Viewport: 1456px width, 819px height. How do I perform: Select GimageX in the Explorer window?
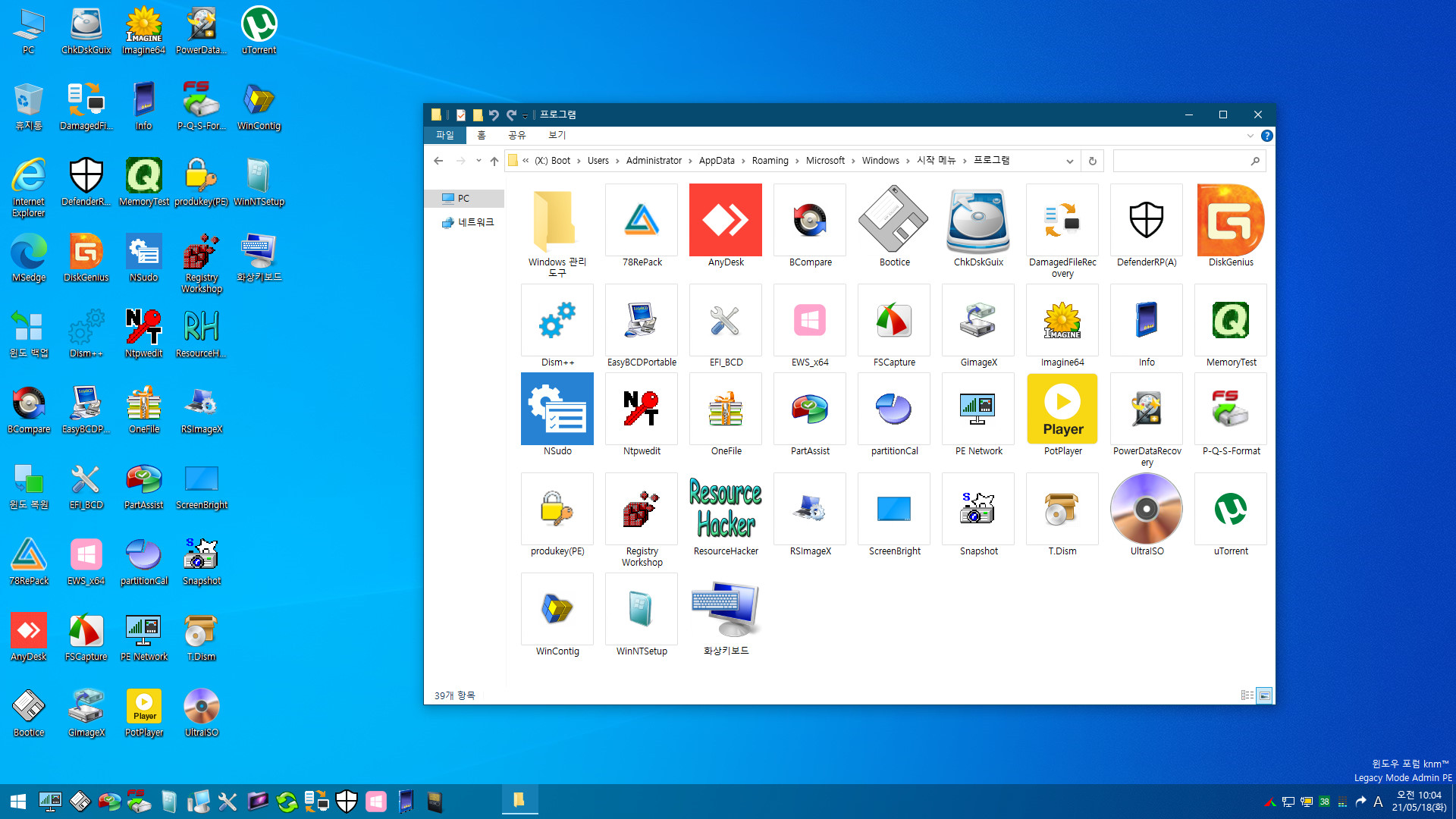pos(978,326)
